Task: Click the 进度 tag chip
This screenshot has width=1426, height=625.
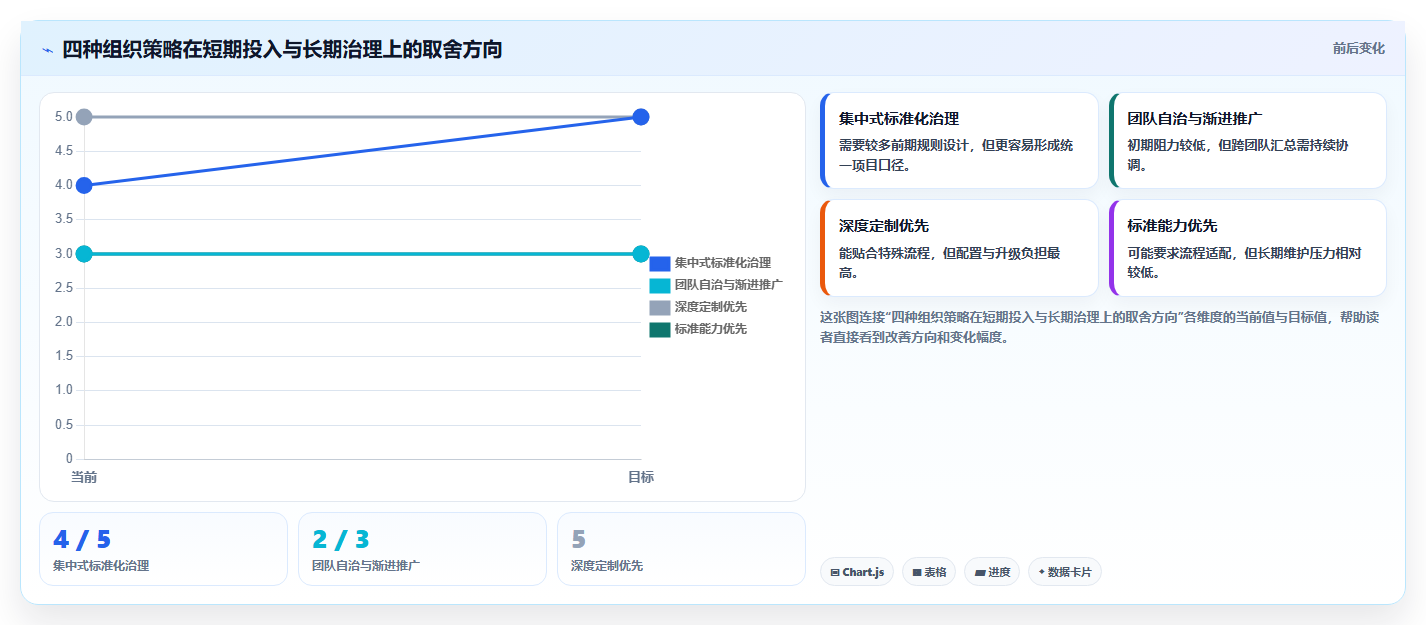Action: coord(993,572)
